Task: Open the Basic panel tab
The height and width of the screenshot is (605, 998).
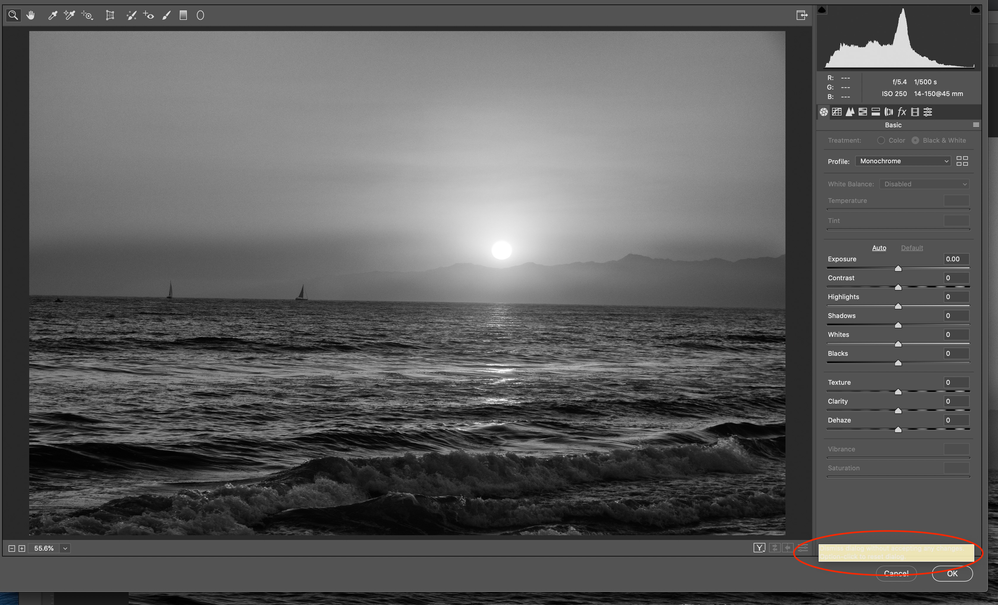Action: (824, 112)
